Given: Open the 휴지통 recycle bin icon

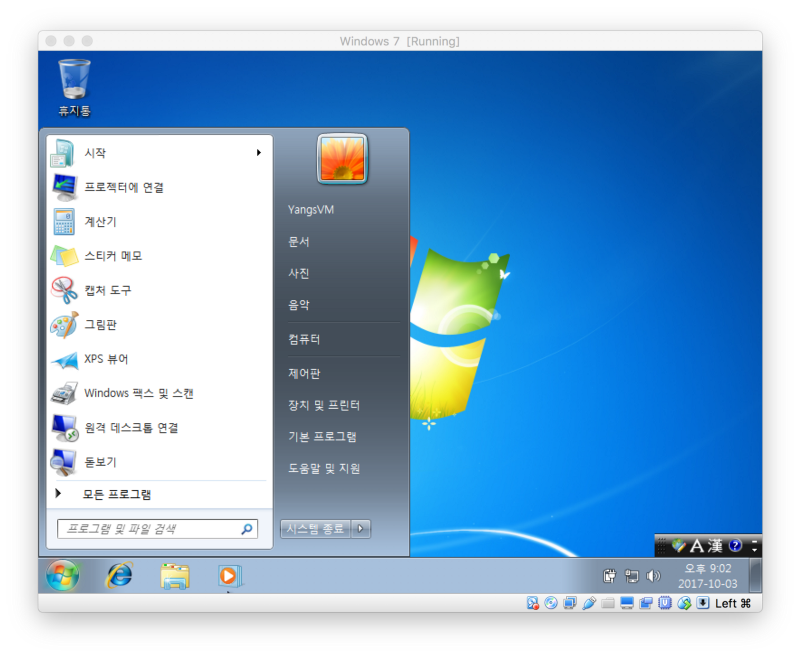Looking at the screenshot, I should [74, 88].
